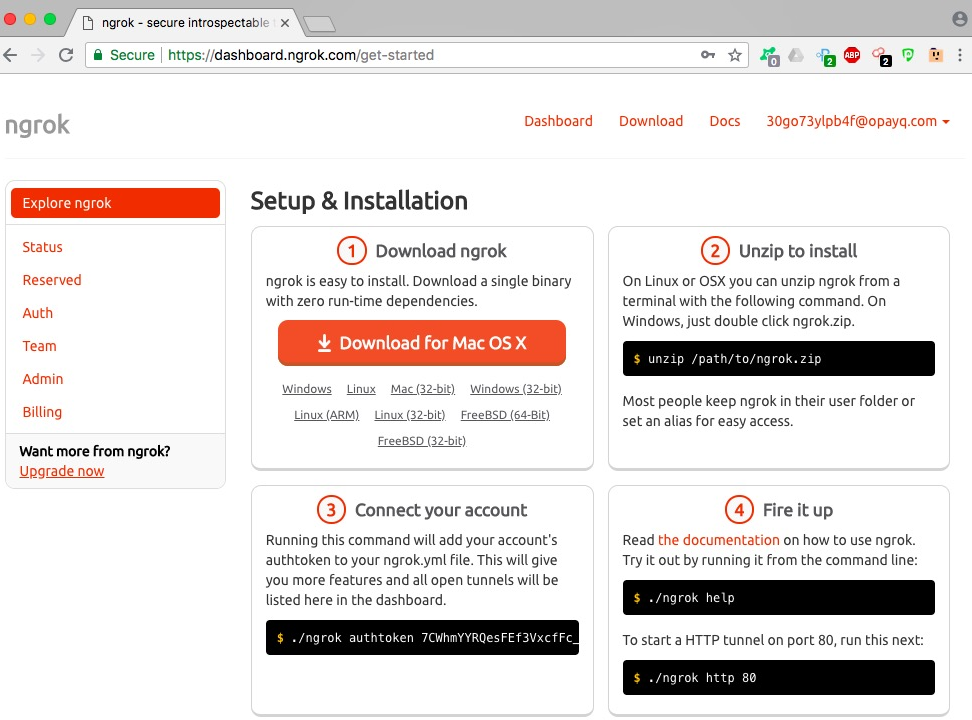The width and height of the screenshot is (972, 720).
Task: Click the FreeBSD (64-Bit) download link
Action: coord(505,415)
